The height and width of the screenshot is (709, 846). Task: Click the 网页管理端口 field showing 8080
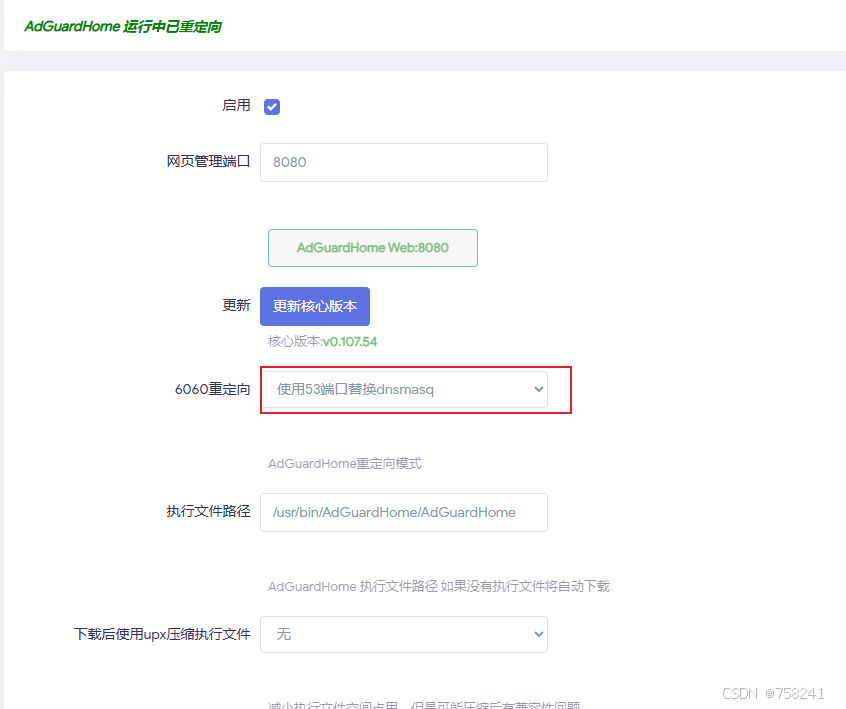coord(404,162)
